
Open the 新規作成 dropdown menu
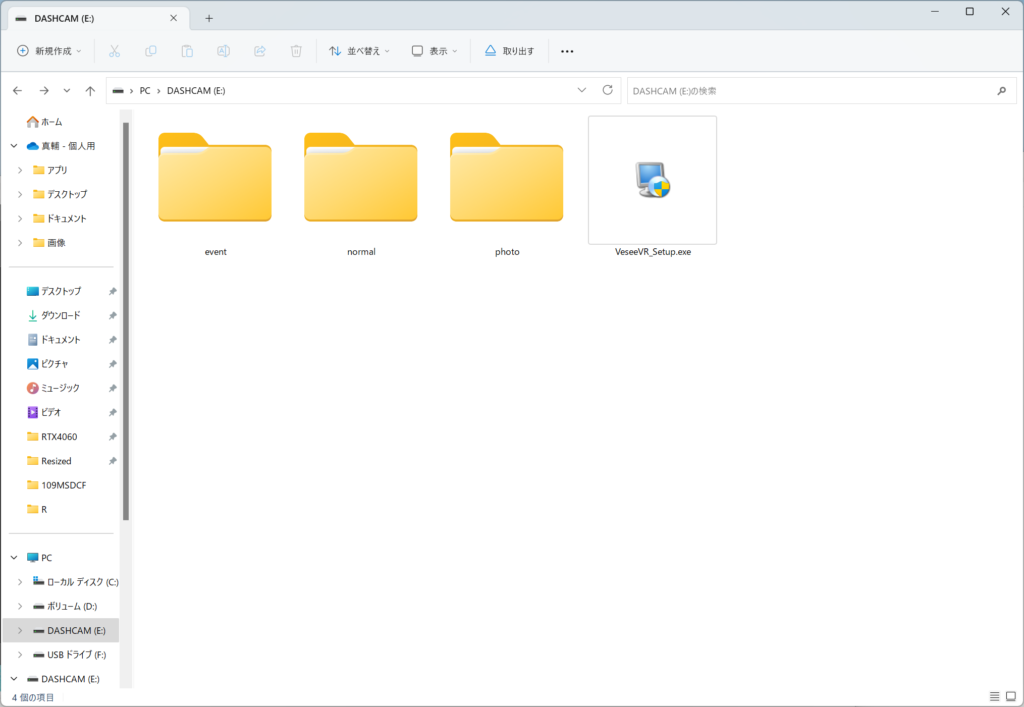point(50,51)
